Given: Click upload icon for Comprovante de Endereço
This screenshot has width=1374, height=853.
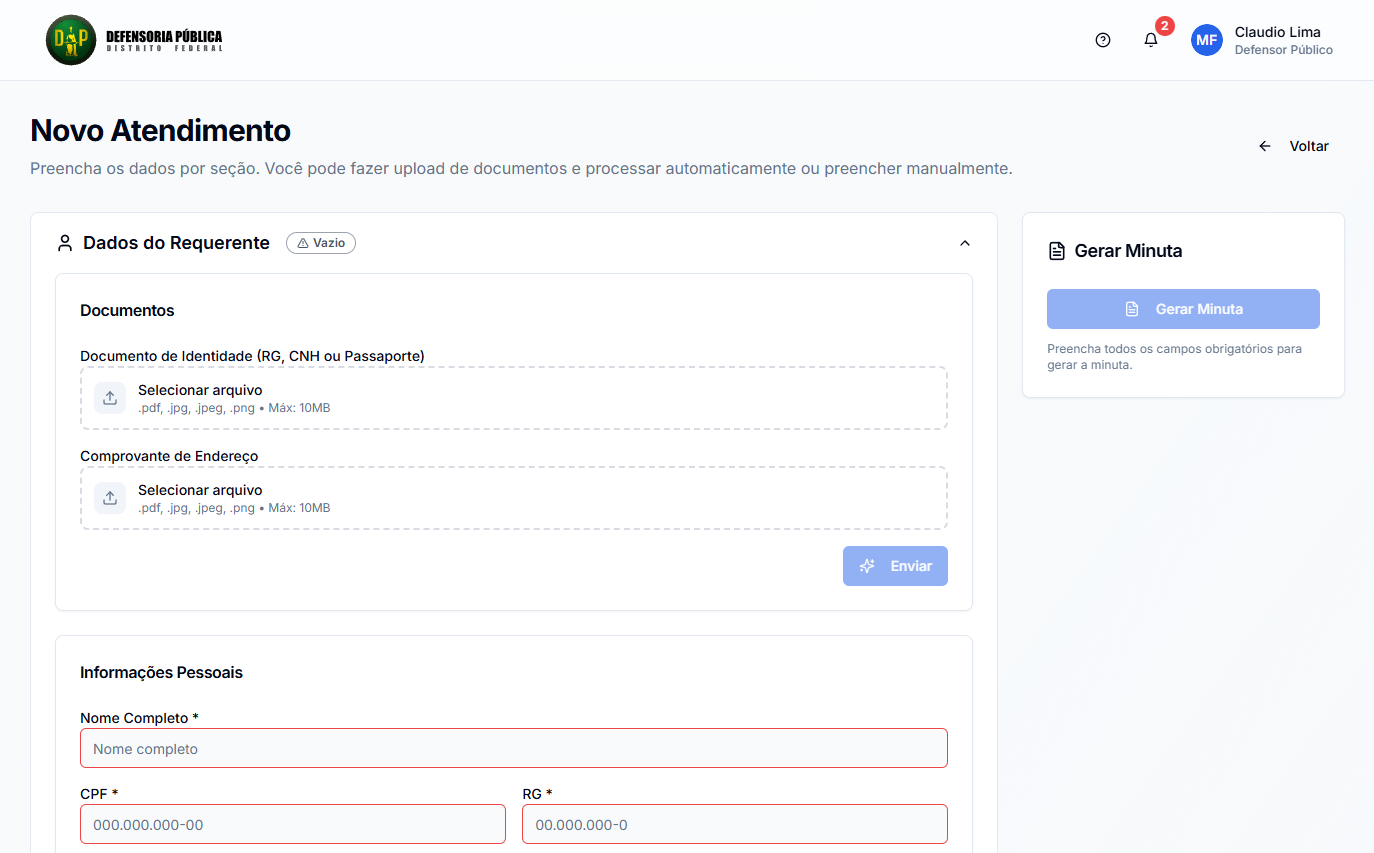Looking at the screenshot, I should (x=110, y=498).
